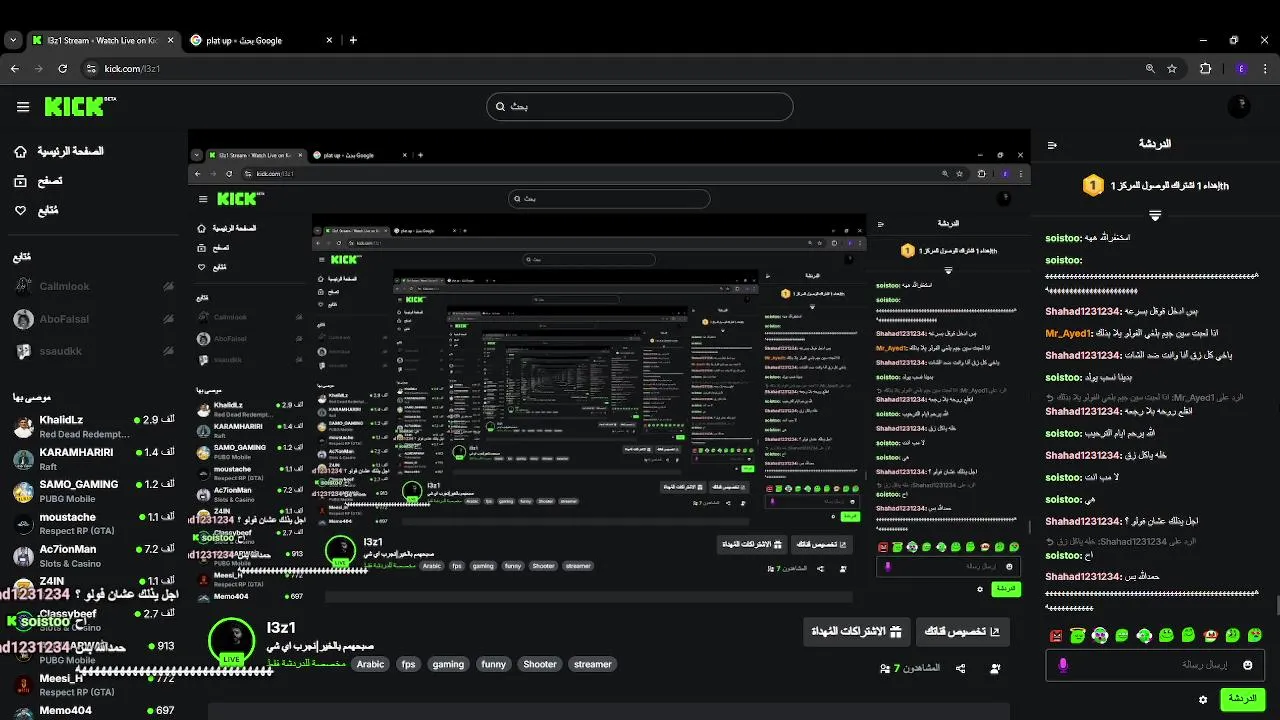Go back in browser history

(14, 68)
